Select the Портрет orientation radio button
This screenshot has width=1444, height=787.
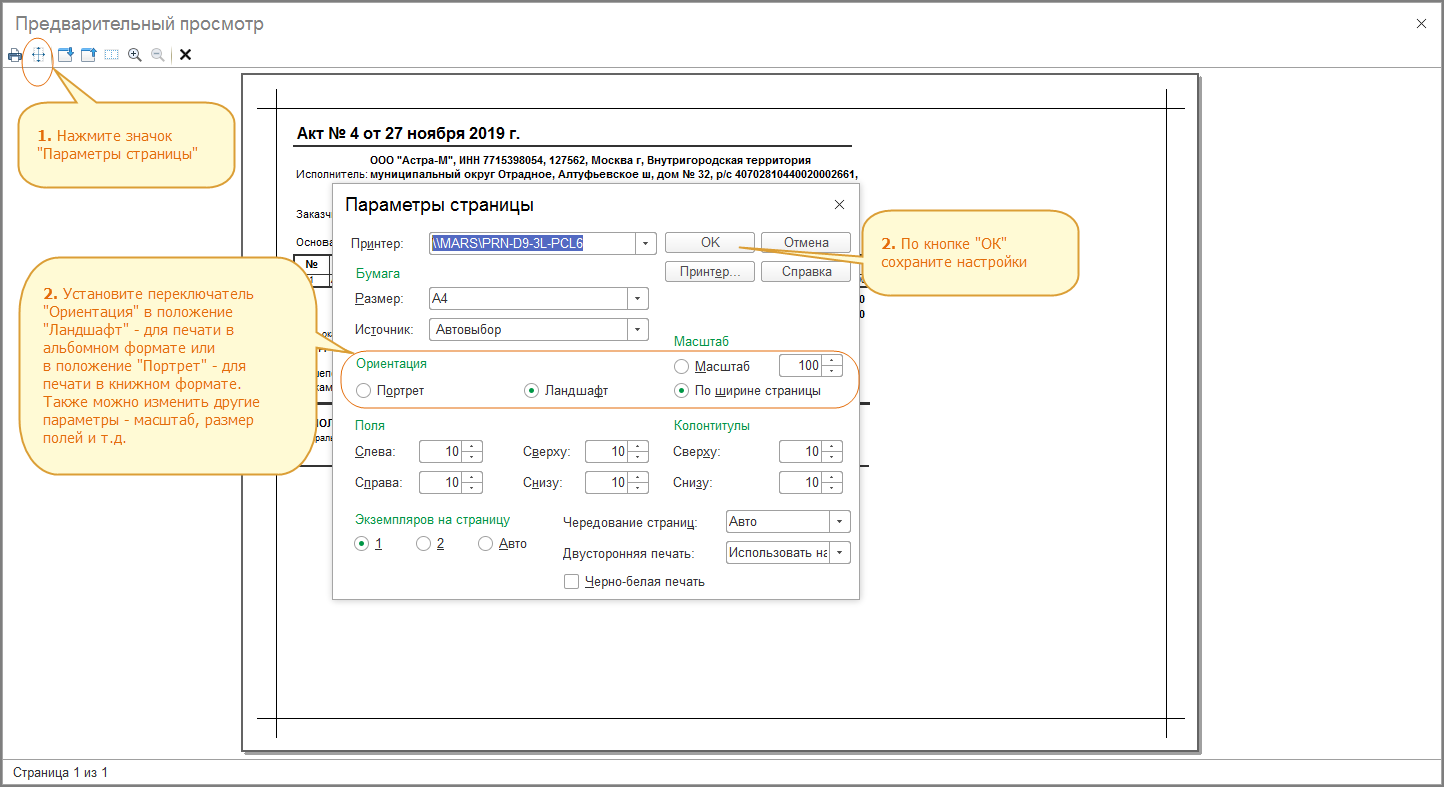click(x=363, y=391)
